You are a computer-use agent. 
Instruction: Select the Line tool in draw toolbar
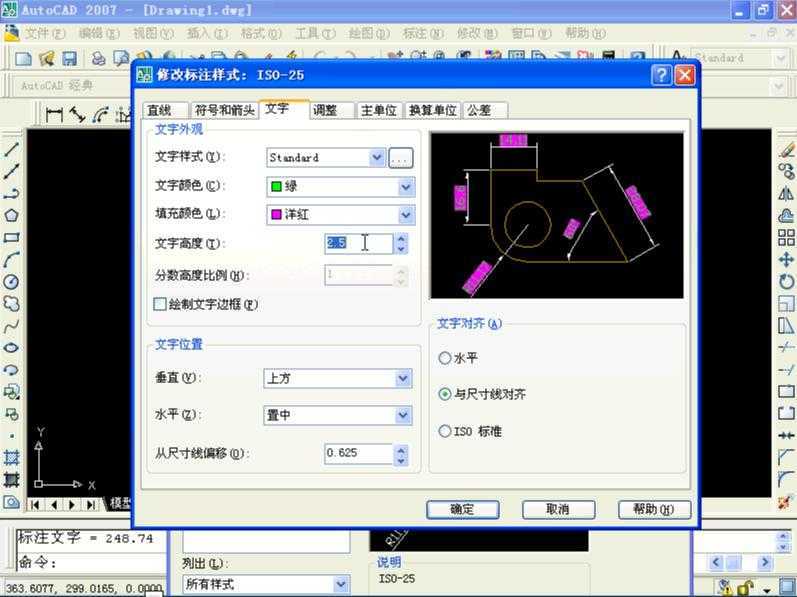point(11,149)
